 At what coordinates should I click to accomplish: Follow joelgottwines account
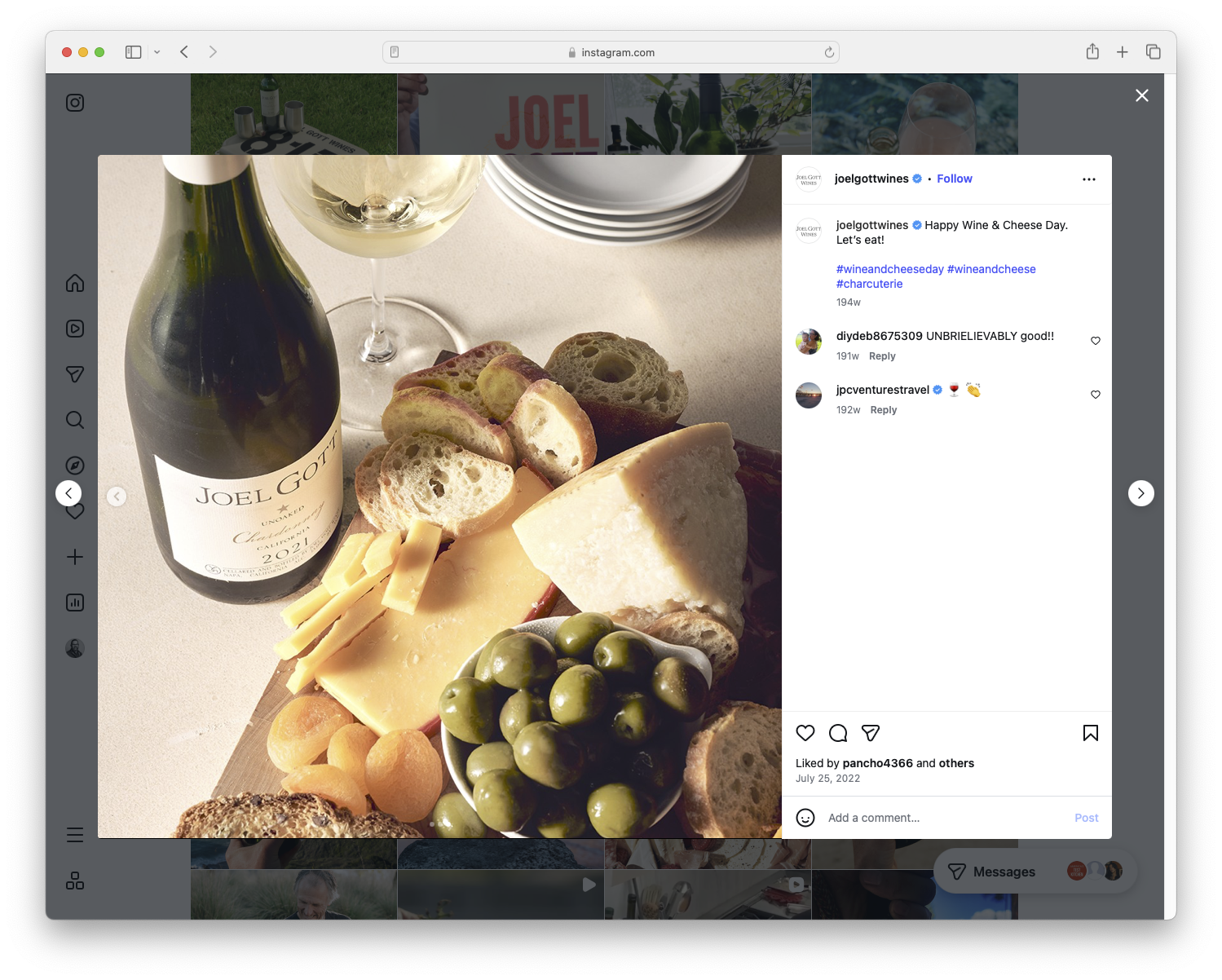point(955,179)
